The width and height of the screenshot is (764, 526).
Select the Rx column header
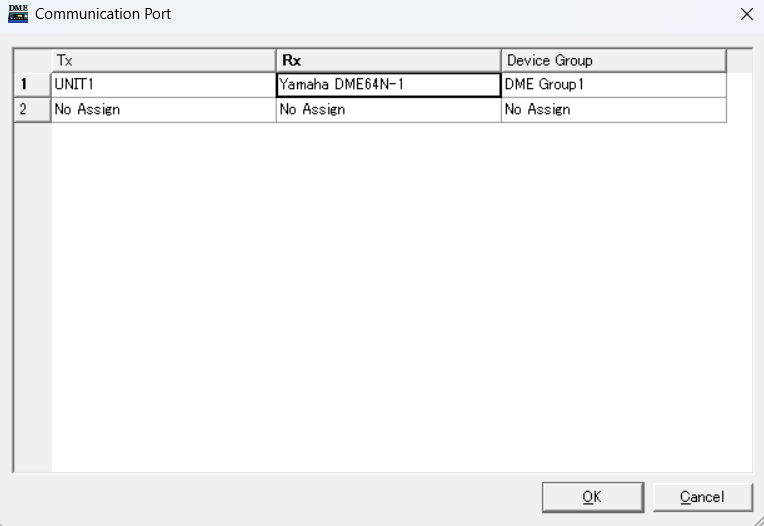pos(388,60)
